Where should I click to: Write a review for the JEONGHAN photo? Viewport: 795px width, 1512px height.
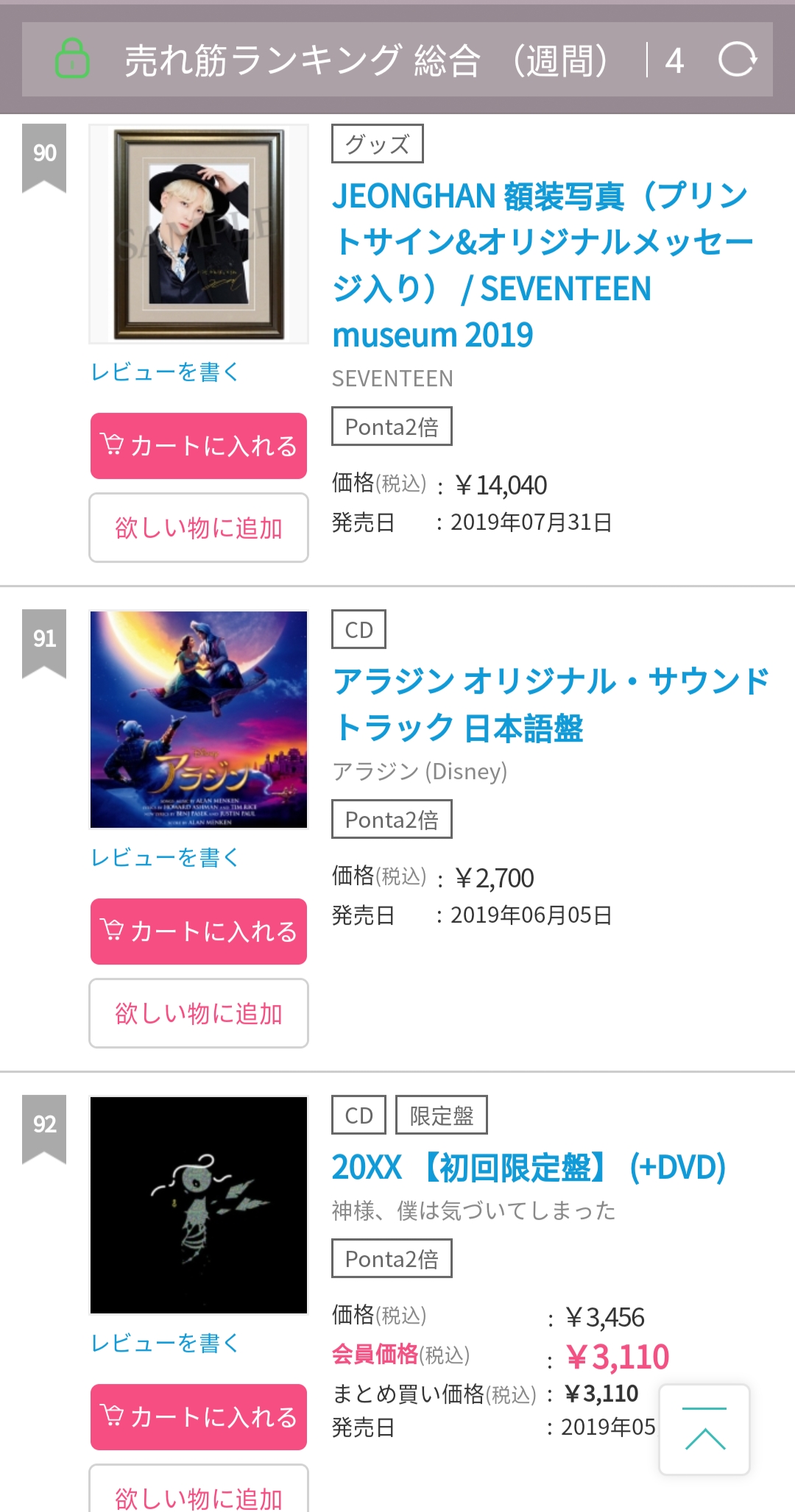click(x=165, y=372)
